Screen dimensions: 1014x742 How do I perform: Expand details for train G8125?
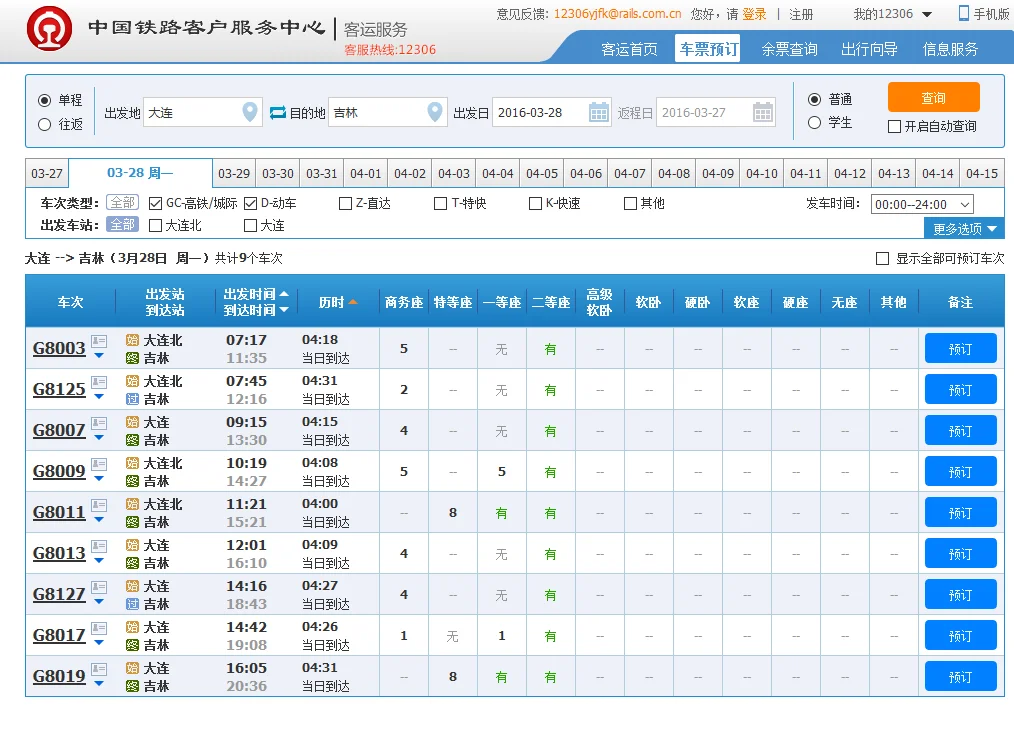tap(99, 398)
